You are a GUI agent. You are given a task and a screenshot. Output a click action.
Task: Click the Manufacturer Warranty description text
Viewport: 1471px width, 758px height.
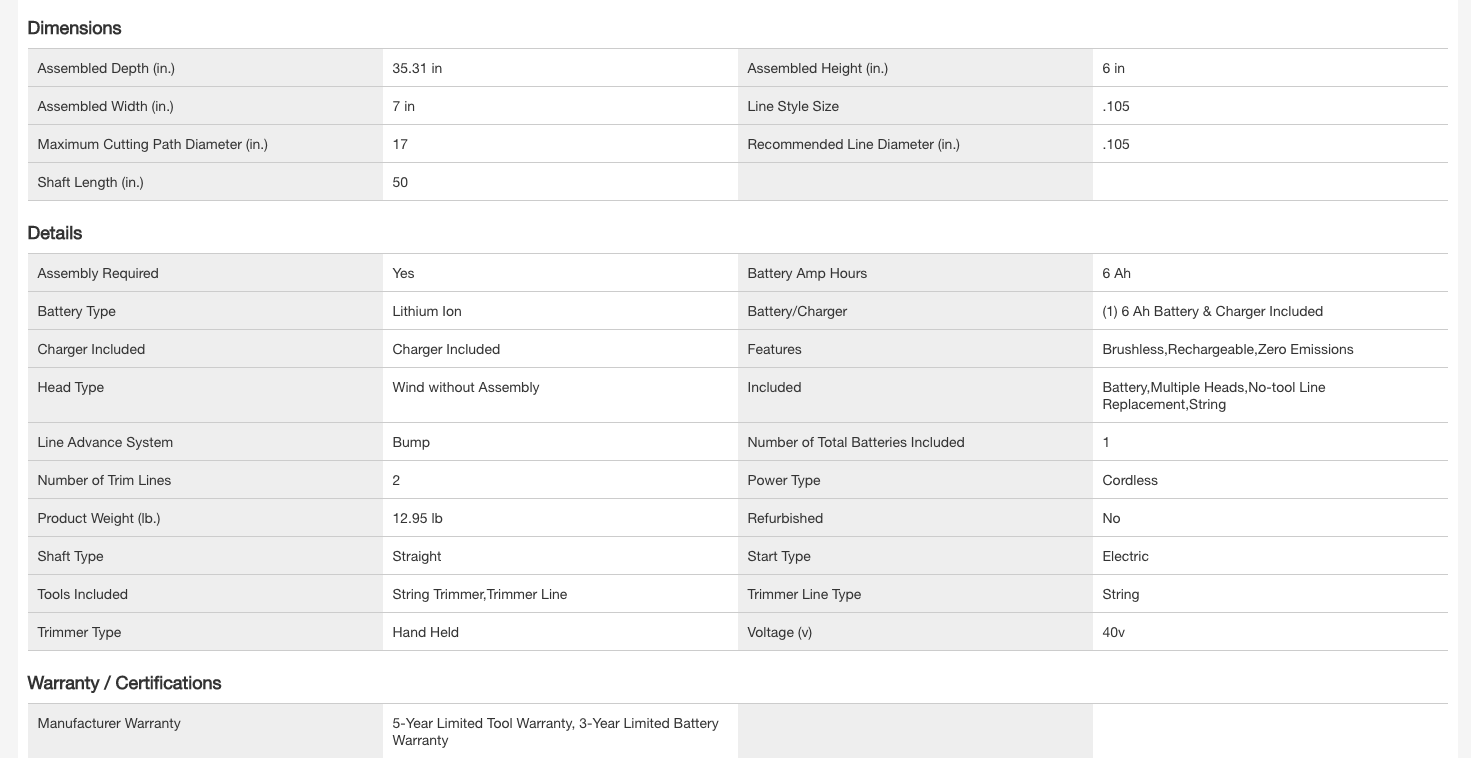point(555,731)
